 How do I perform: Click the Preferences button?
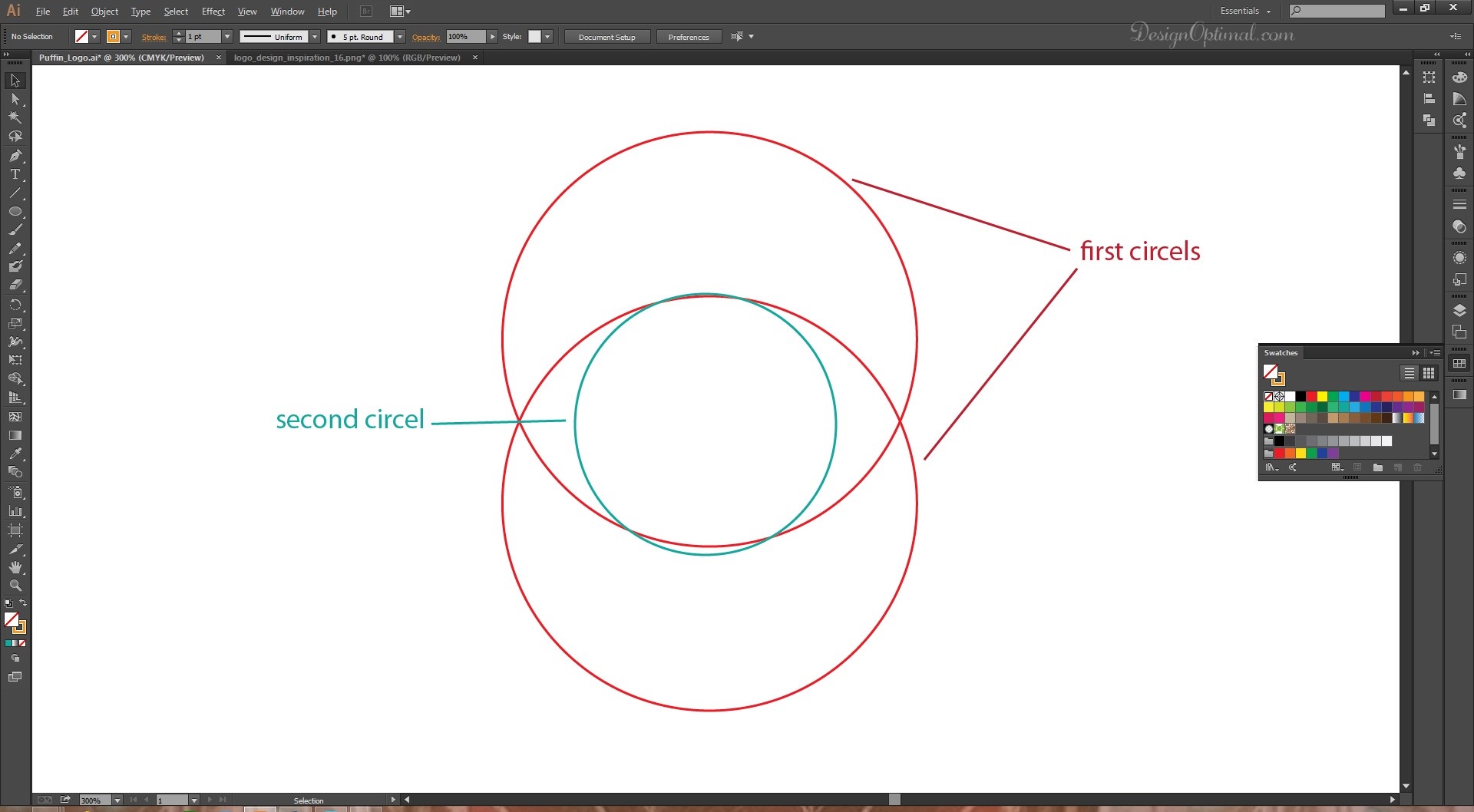(689, 37)
